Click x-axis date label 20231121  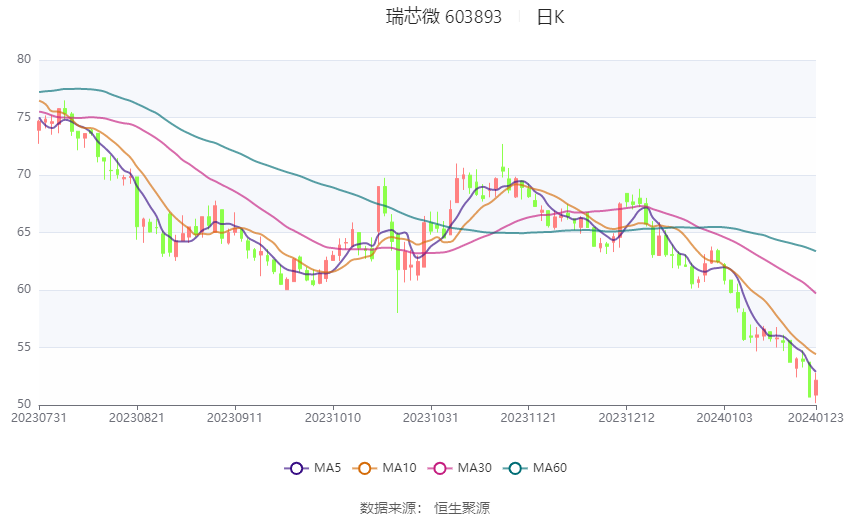[x=529, y=418]
